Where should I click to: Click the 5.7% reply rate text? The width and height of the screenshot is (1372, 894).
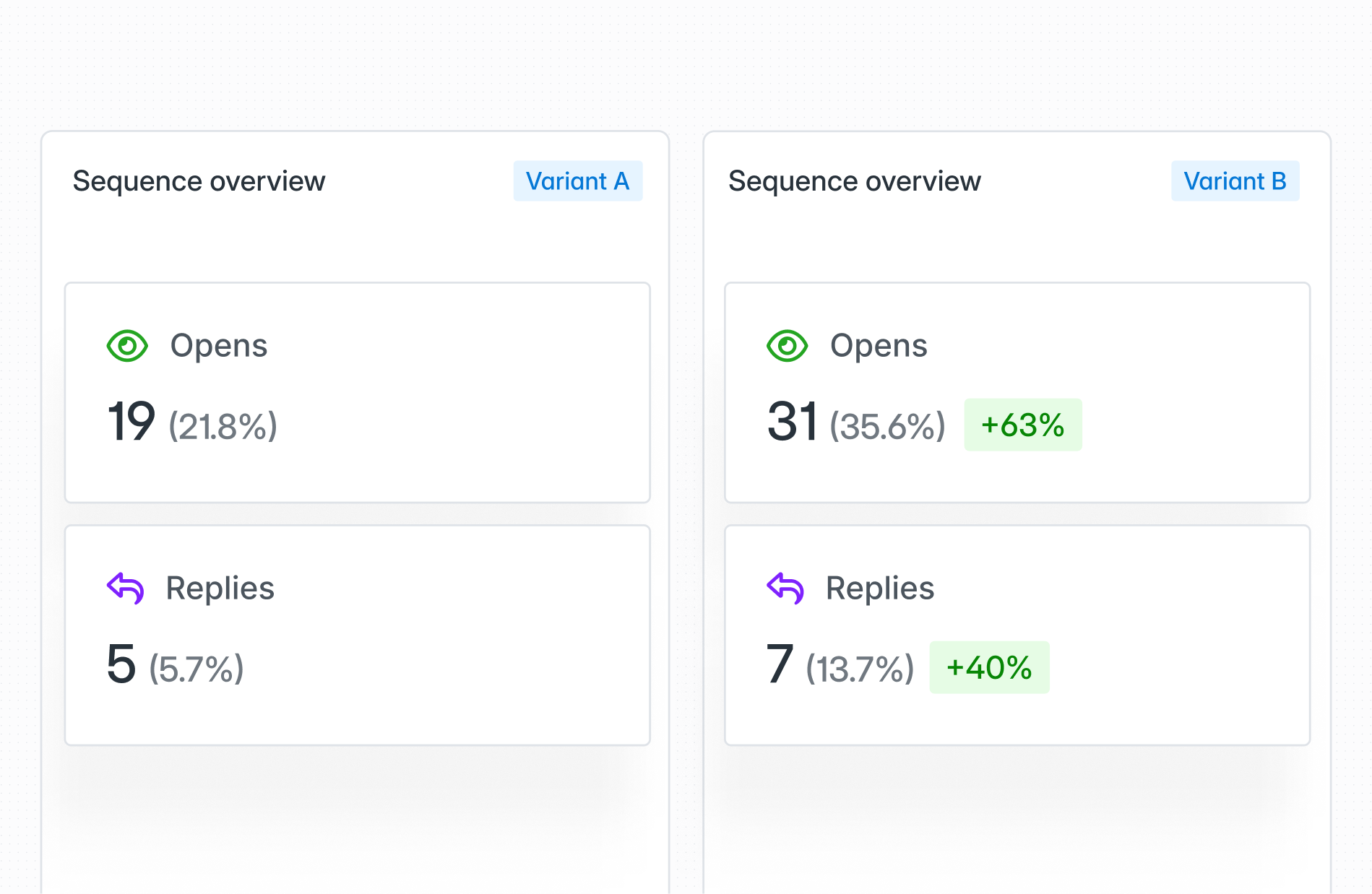(197, 669)
